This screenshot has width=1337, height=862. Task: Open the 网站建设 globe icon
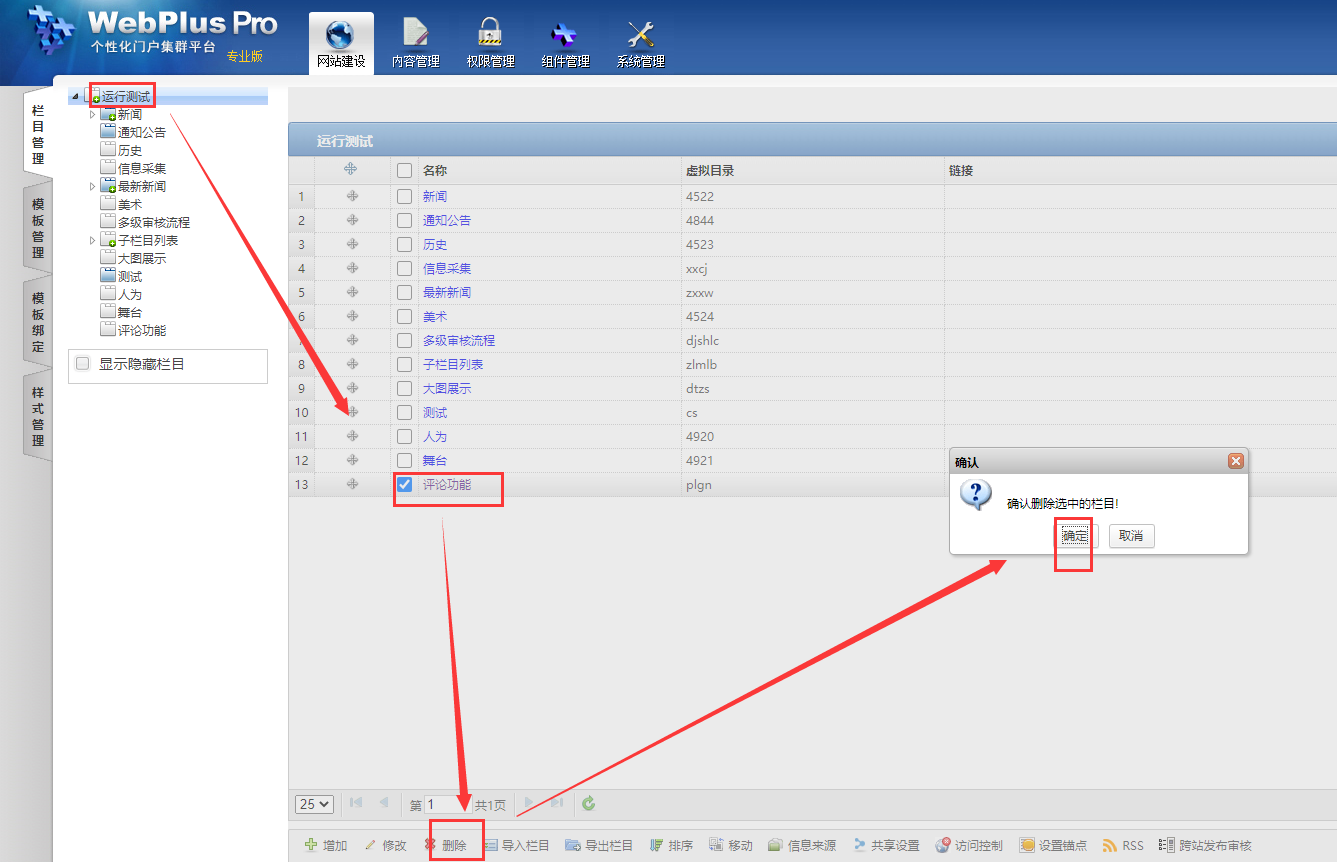(341, 36)
